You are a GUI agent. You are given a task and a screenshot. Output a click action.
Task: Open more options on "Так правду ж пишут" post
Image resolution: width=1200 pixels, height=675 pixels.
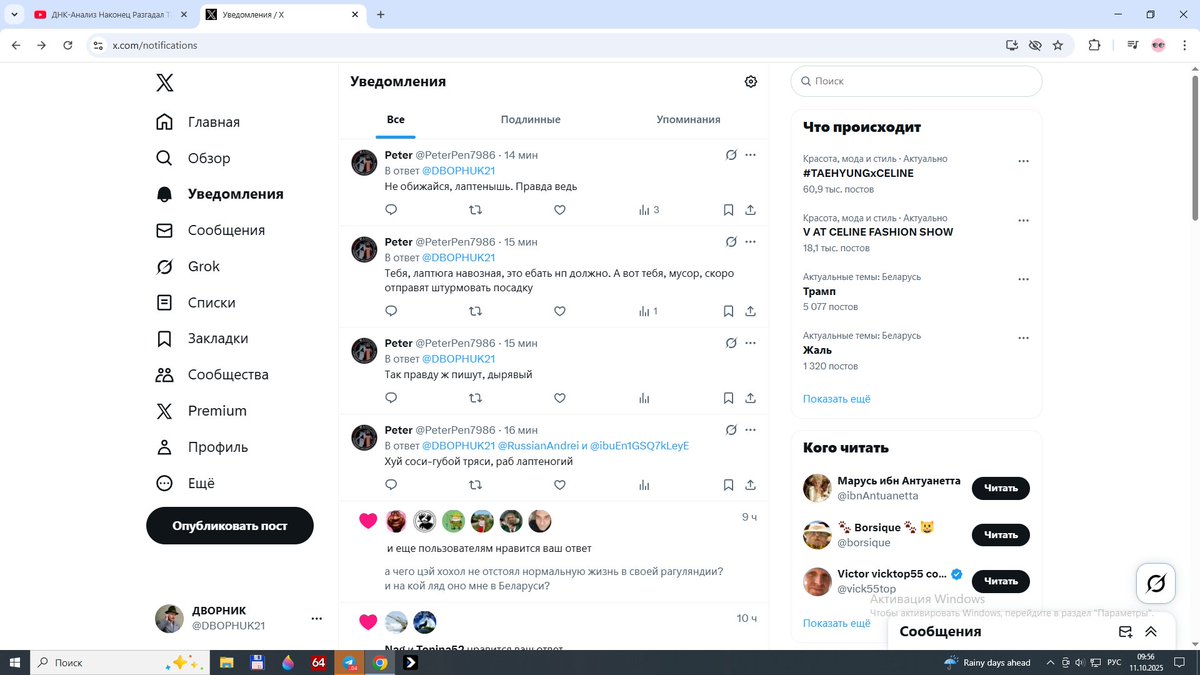coord(750,343)
